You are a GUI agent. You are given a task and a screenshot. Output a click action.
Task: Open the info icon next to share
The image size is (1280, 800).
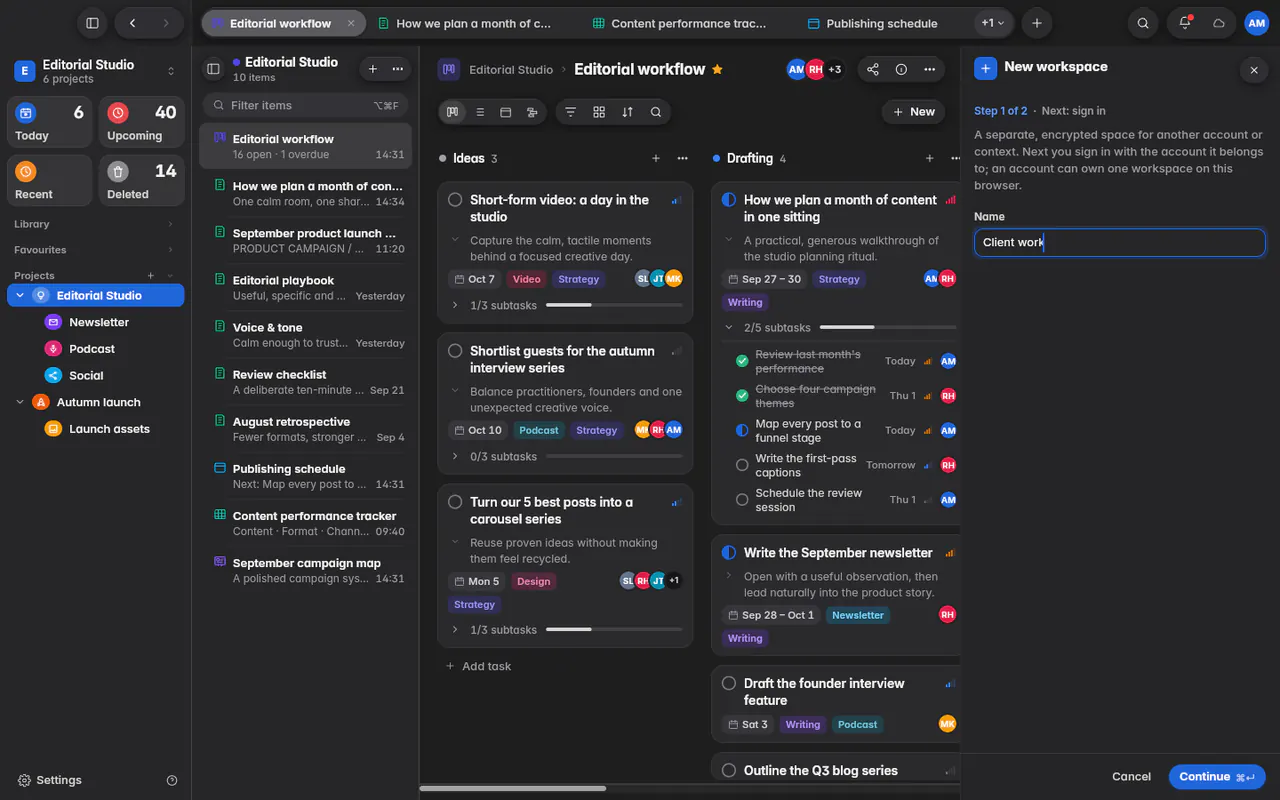click(901, 69)
